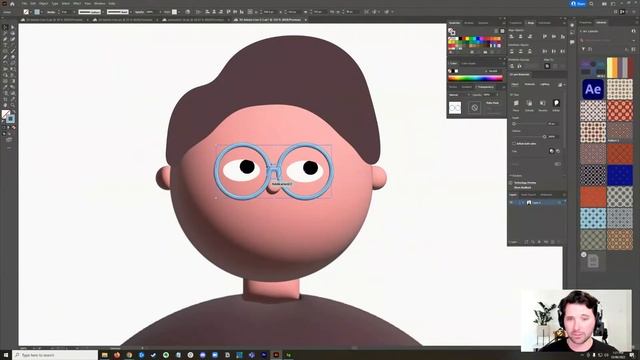
Task: Open the Window menu
Action: (x=100, y=4)
